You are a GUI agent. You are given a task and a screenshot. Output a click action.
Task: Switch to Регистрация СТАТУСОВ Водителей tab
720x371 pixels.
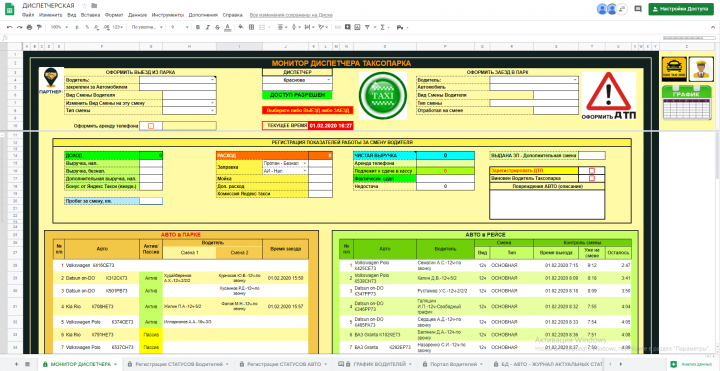(178, 364)
